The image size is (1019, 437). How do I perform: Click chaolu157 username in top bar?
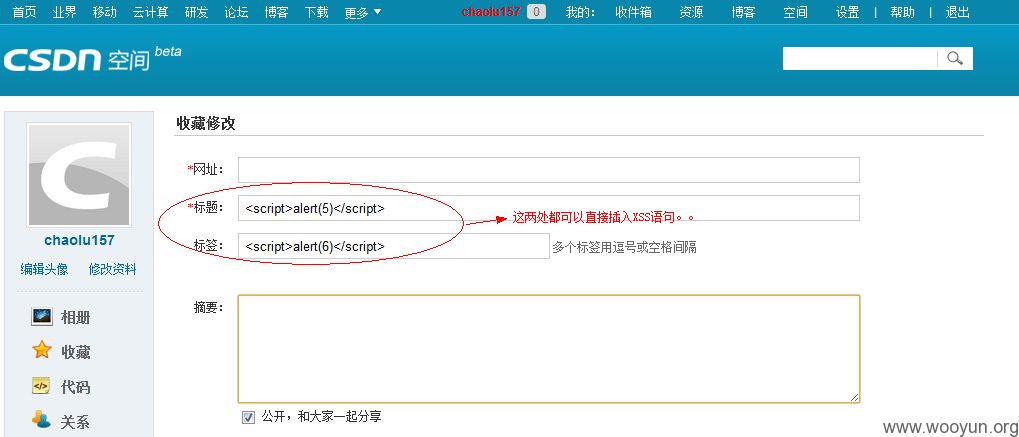(x=491, y=12)
